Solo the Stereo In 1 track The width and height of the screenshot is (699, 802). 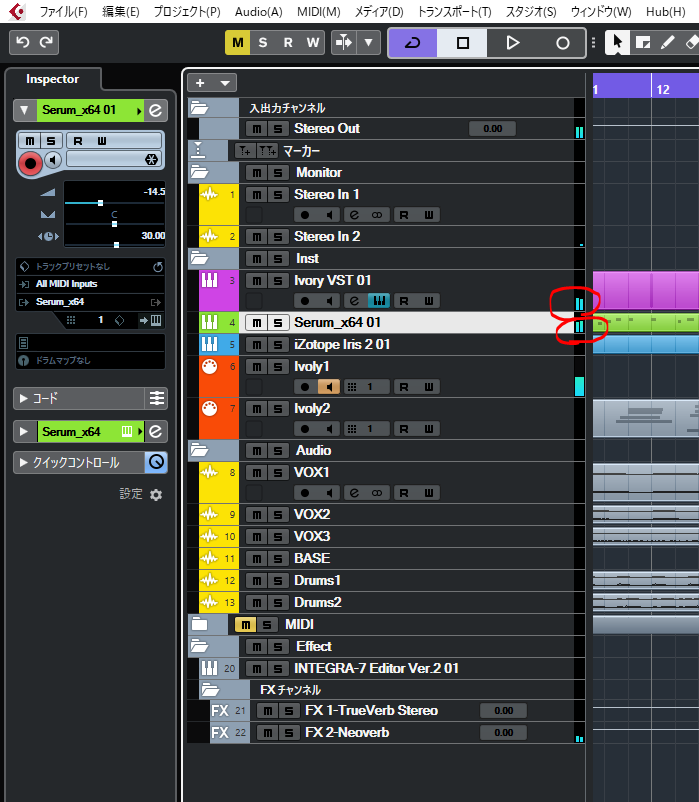click(x=278, y=195)
